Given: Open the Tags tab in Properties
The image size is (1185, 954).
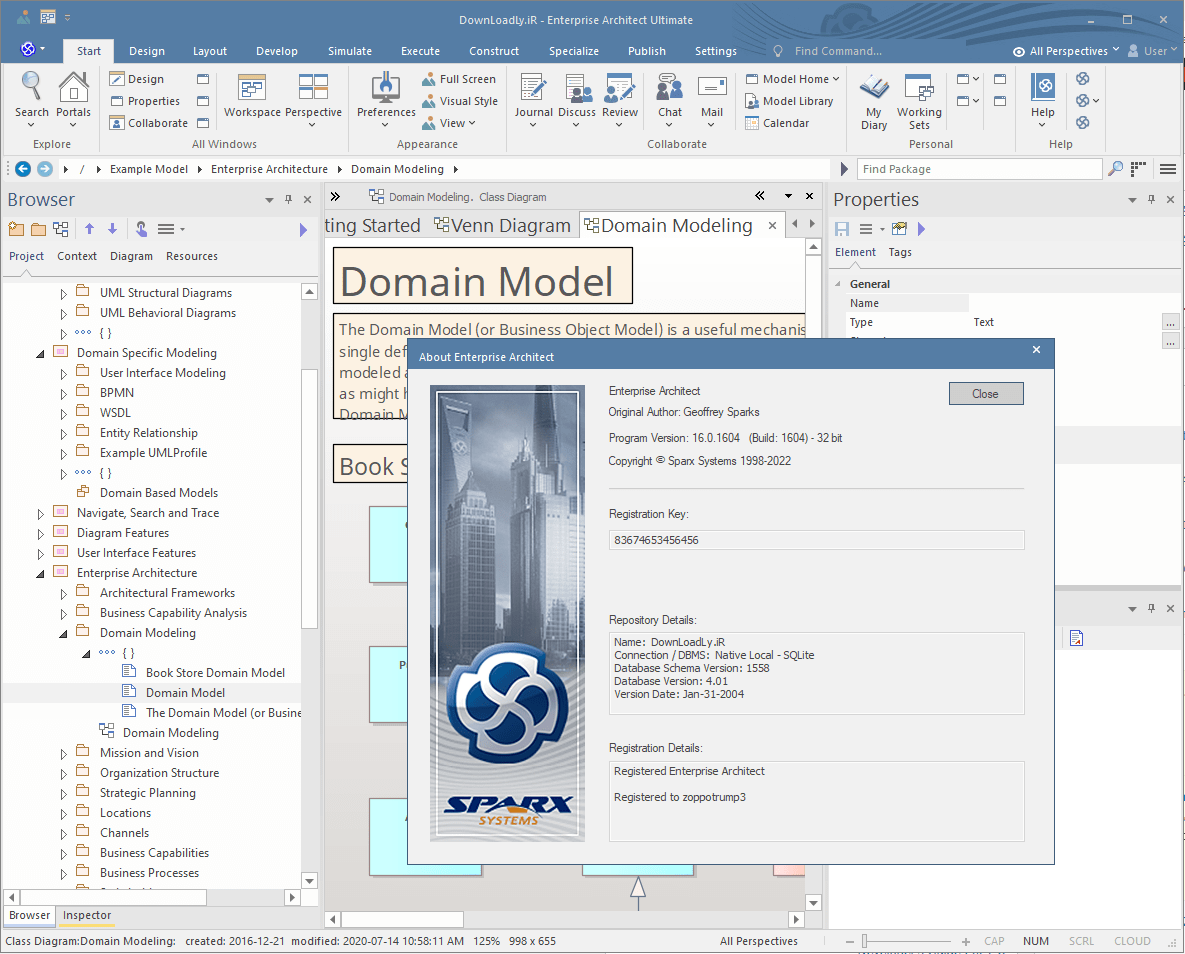Looking at the screenshot, I should coord(899,252).
